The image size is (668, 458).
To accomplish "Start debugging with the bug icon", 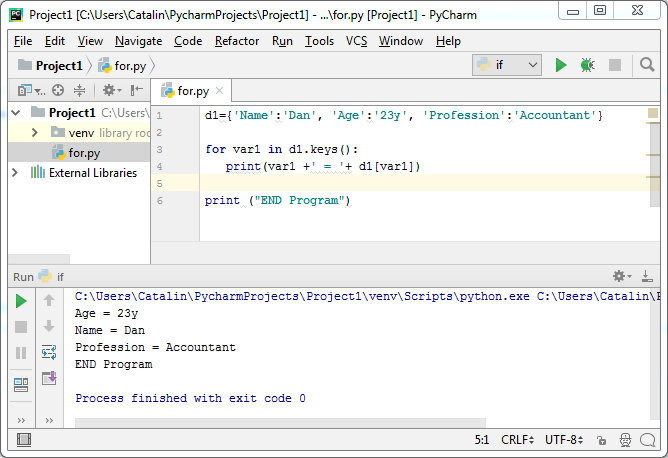I will [587, 65].
